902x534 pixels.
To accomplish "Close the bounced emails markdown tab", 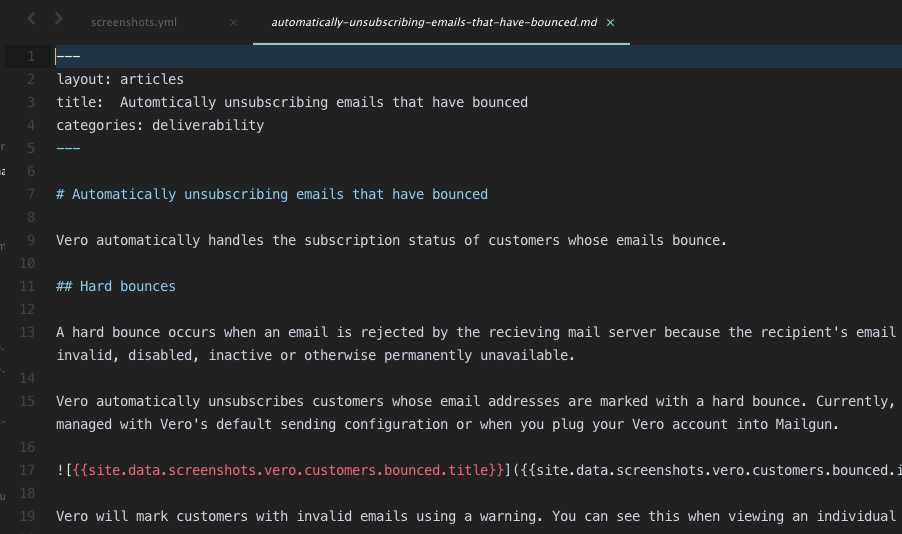I will [x=611, y=22].
